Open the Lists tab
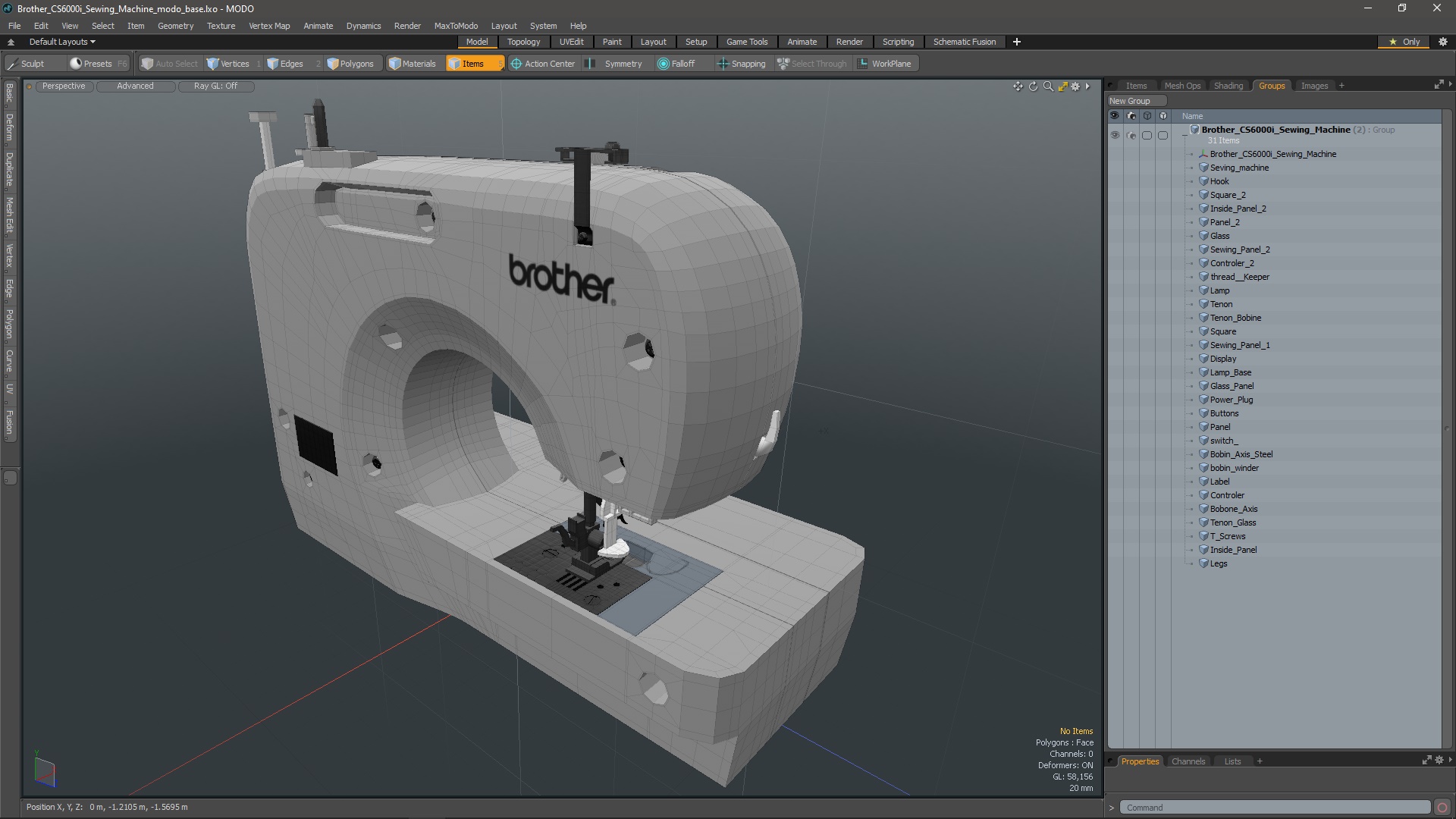1456x819 pixels. (x=1232, y=761)
